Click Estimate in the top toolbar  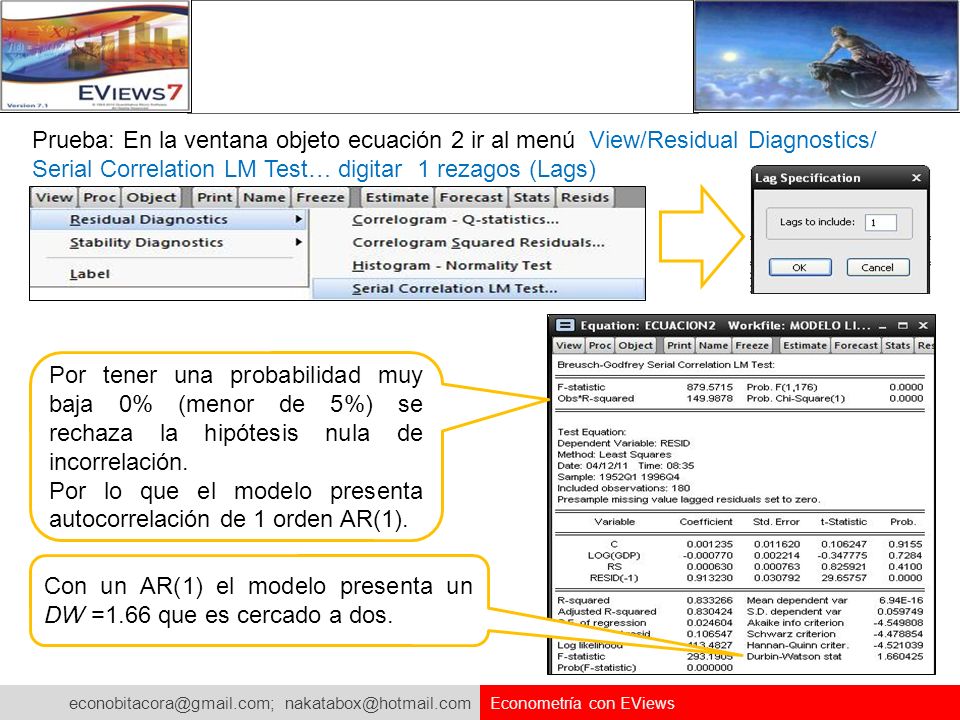[397, 198]
